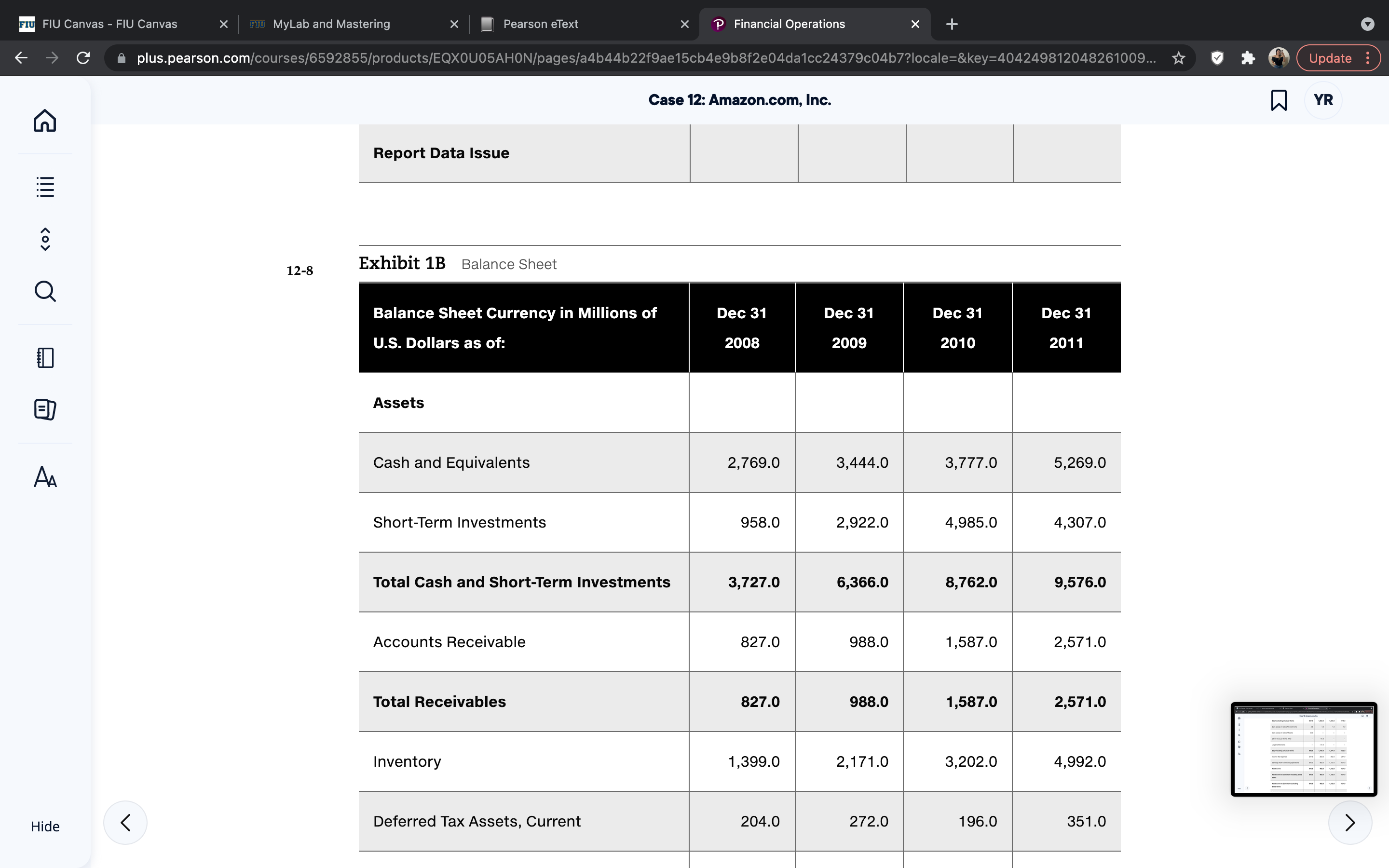Image resolution: width=1389 pixels, height=868 pixels.
Task: Hide the sidebar navigation panel
Action: (x=45, y=826)
